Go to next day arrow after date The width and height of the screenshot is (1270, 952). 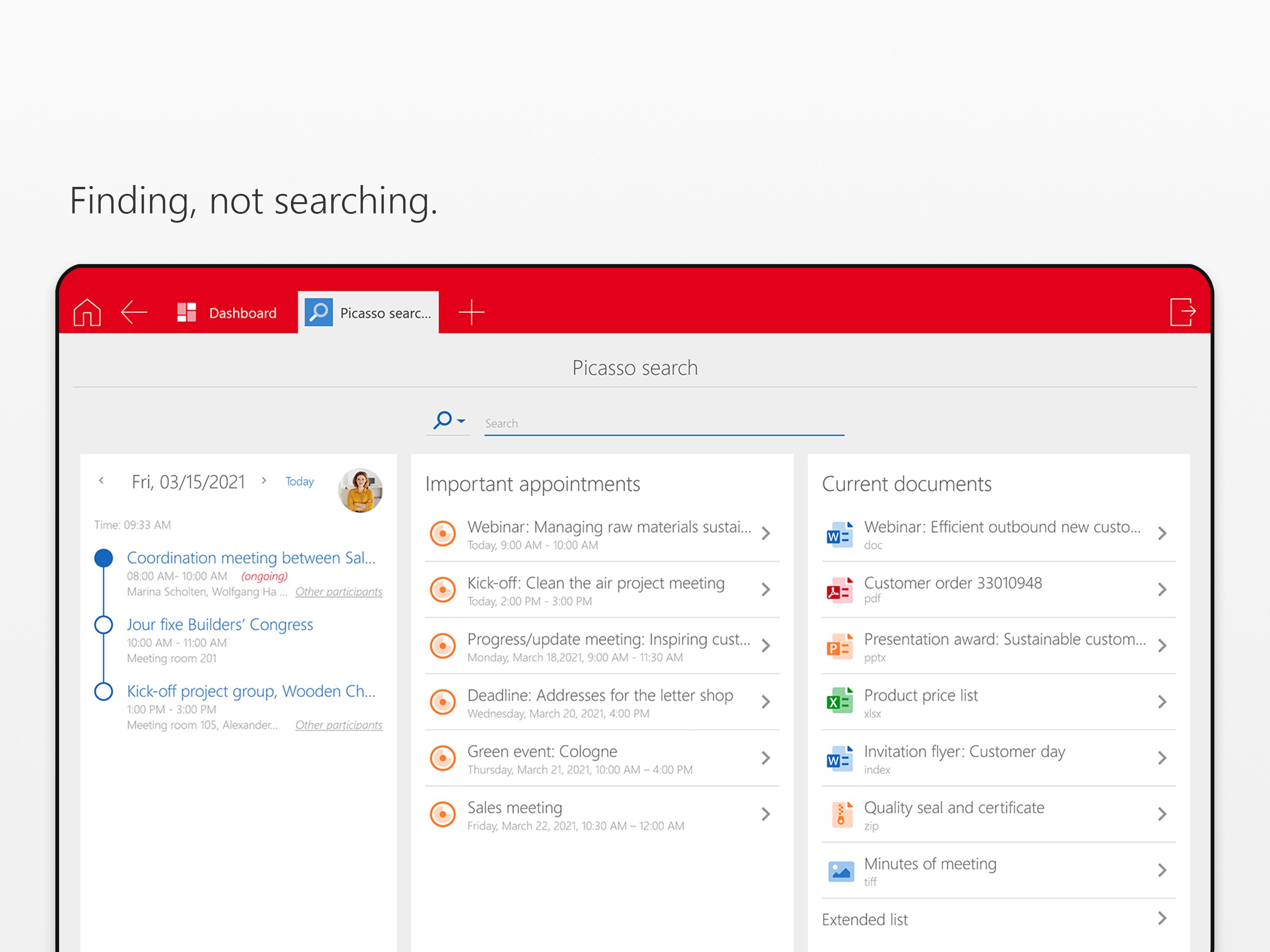[x=264, y=481]
